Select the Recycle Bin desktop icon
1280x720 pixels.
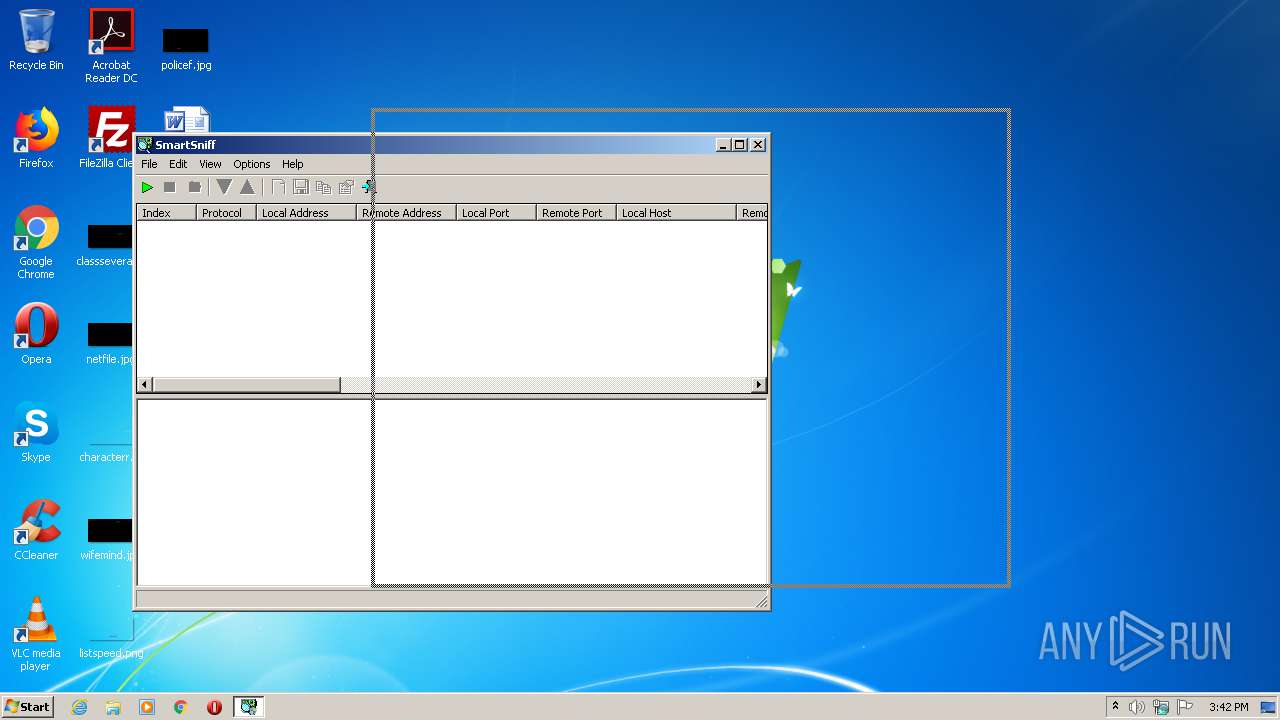point(36,40)
